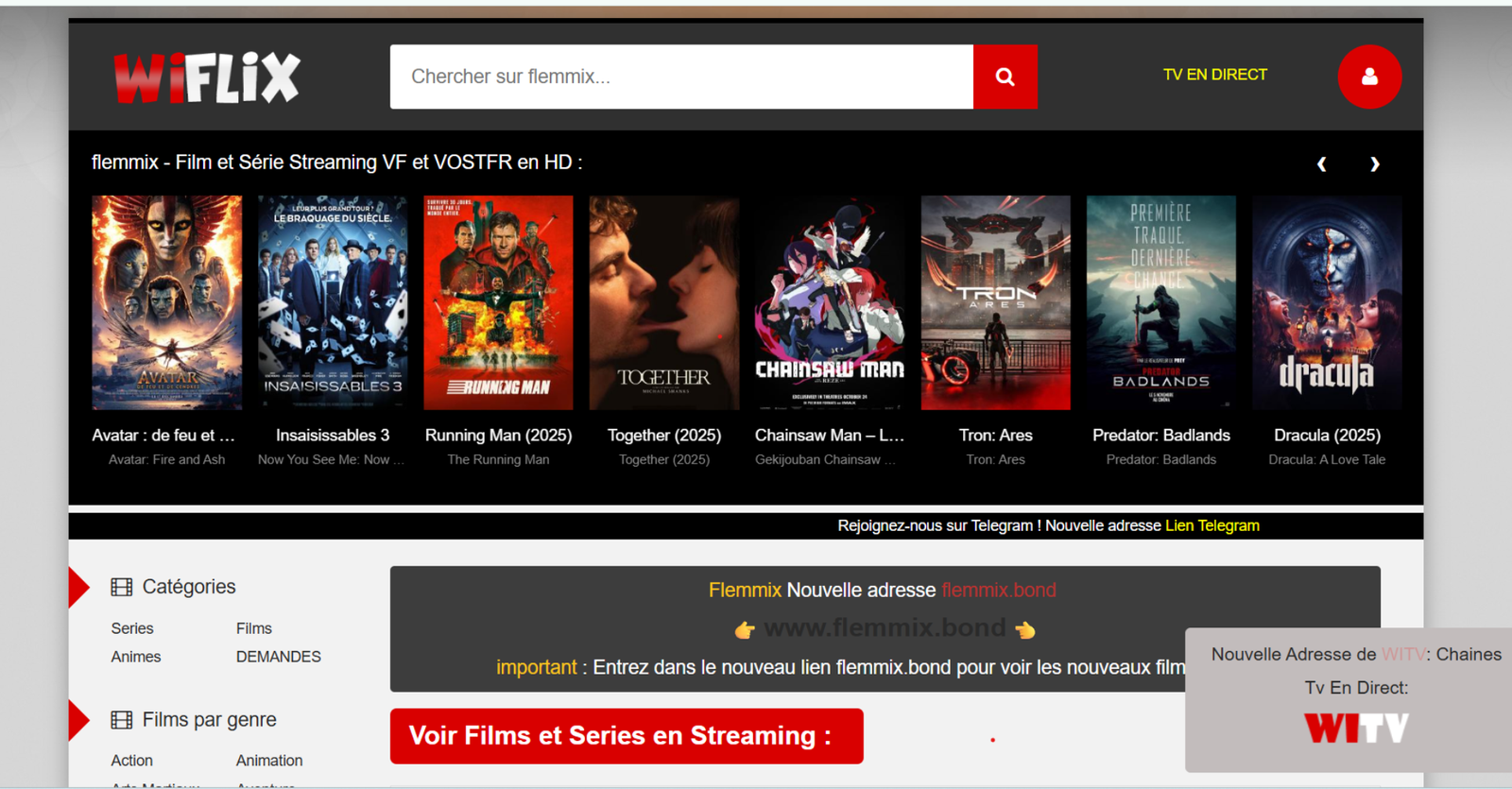Click the WiTV logo in popup
The width and height of the screenshot is (1512, 789).
pyautogui.click(x=1356, y=728)
